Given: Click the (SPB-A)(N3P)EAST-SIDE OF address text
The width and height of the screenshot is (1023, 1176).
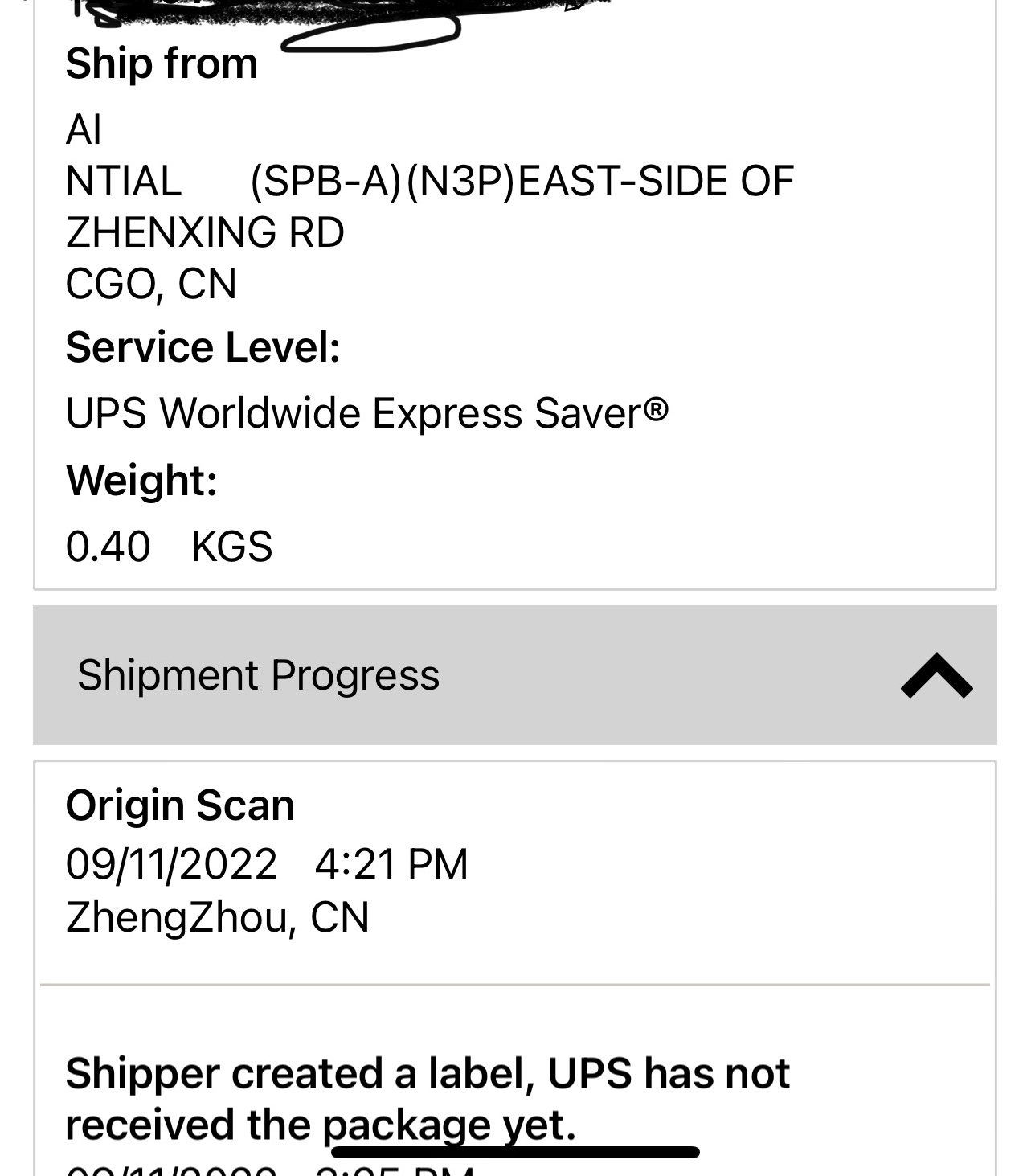Looking at the screenshot, I should (522, 181).
